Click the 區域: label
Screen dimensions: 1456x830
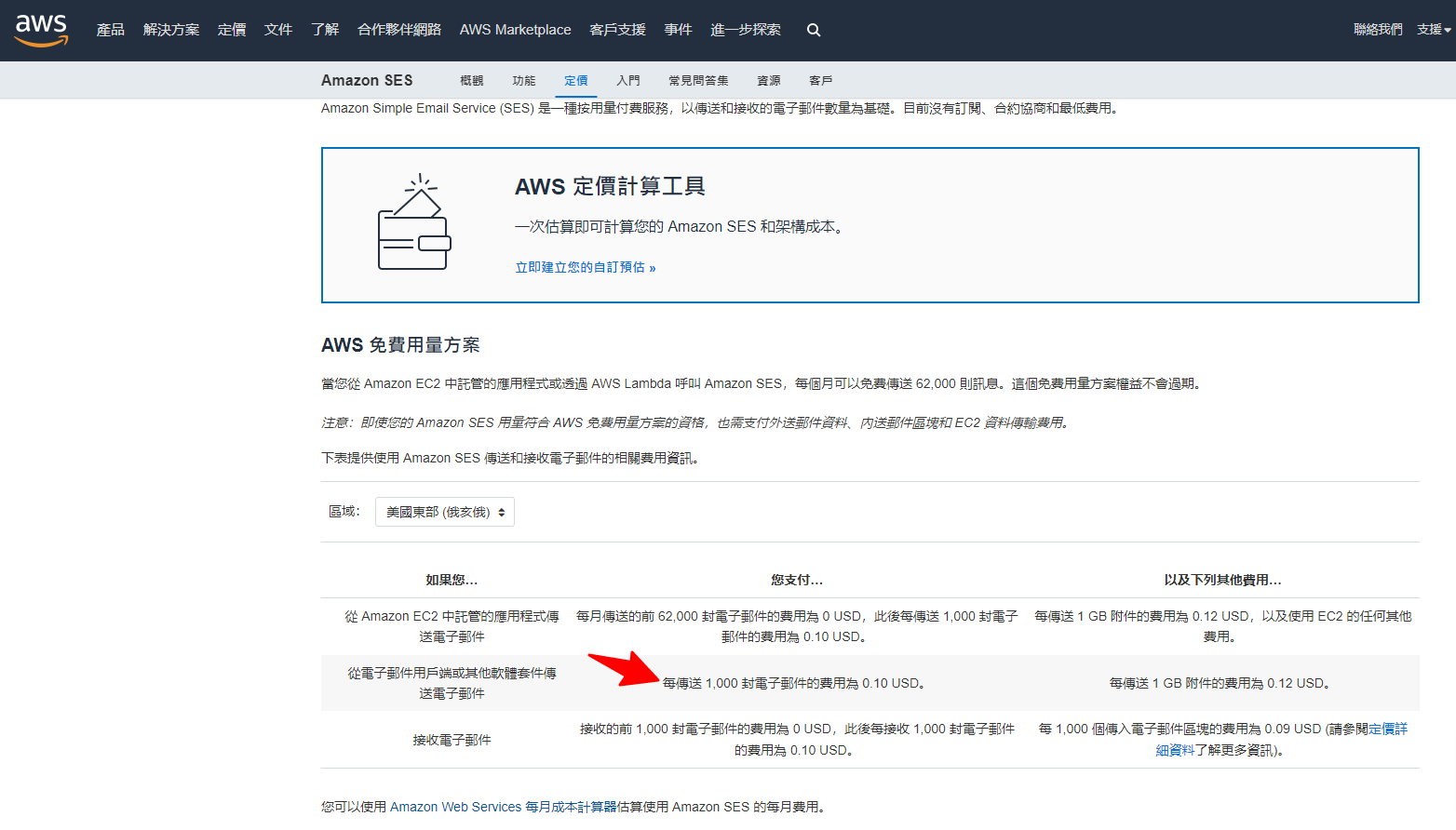344,511
